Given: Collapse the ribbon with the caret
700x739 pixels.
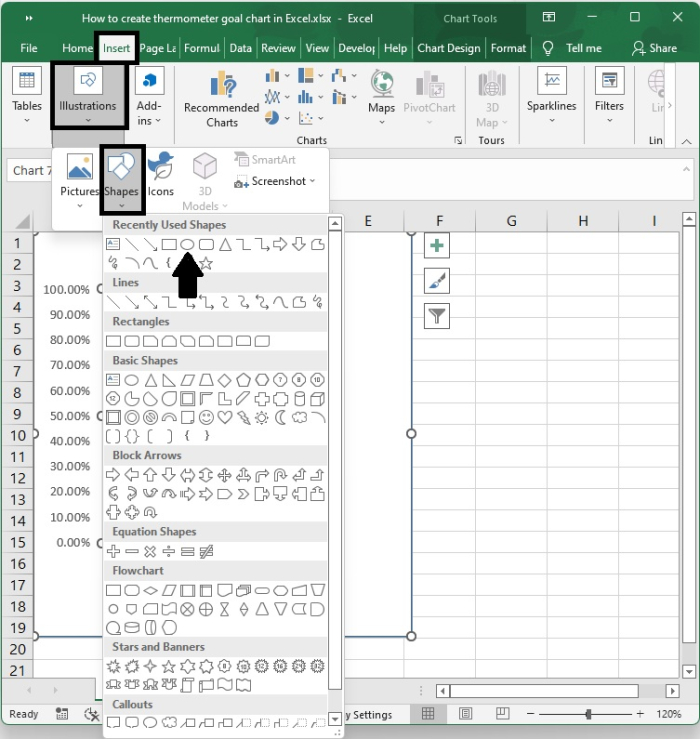Looking at the screenshot, I should pos(687,141).
